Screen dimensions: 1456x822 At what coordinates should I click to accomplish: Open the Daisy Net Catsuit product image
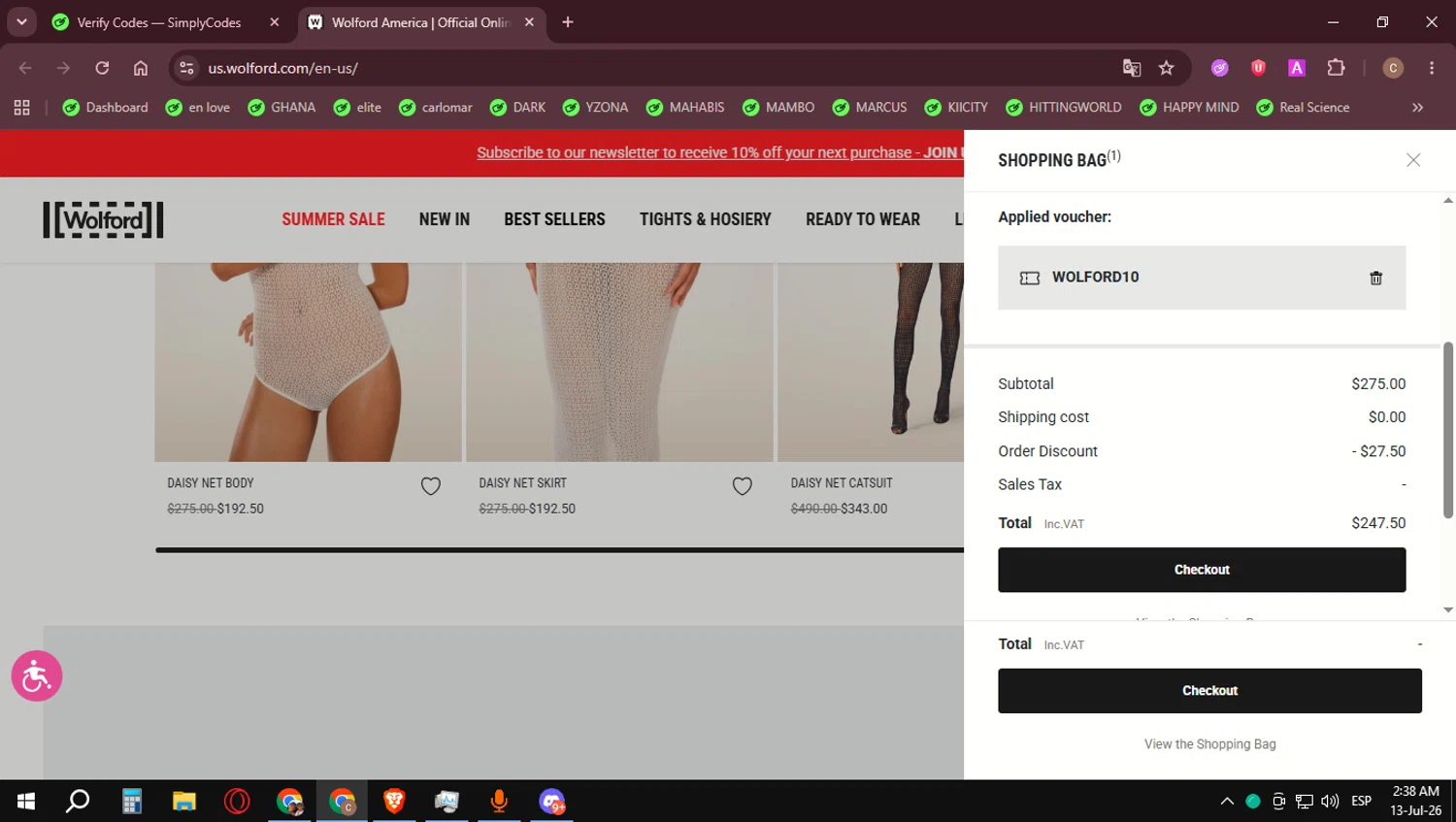tap(871, 362)
